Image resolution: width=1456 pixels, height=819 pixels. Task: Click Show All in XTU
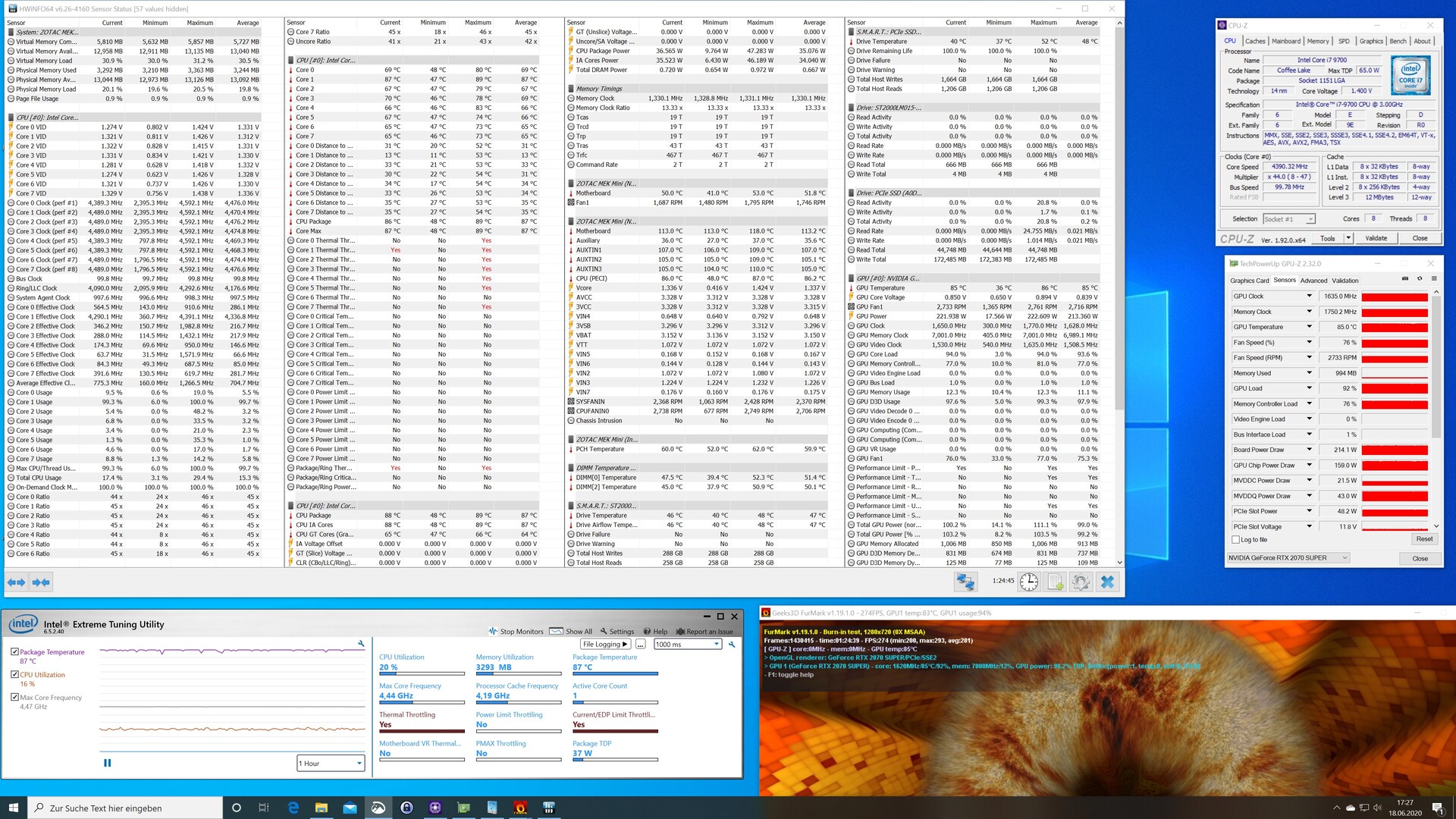(571, 632)
